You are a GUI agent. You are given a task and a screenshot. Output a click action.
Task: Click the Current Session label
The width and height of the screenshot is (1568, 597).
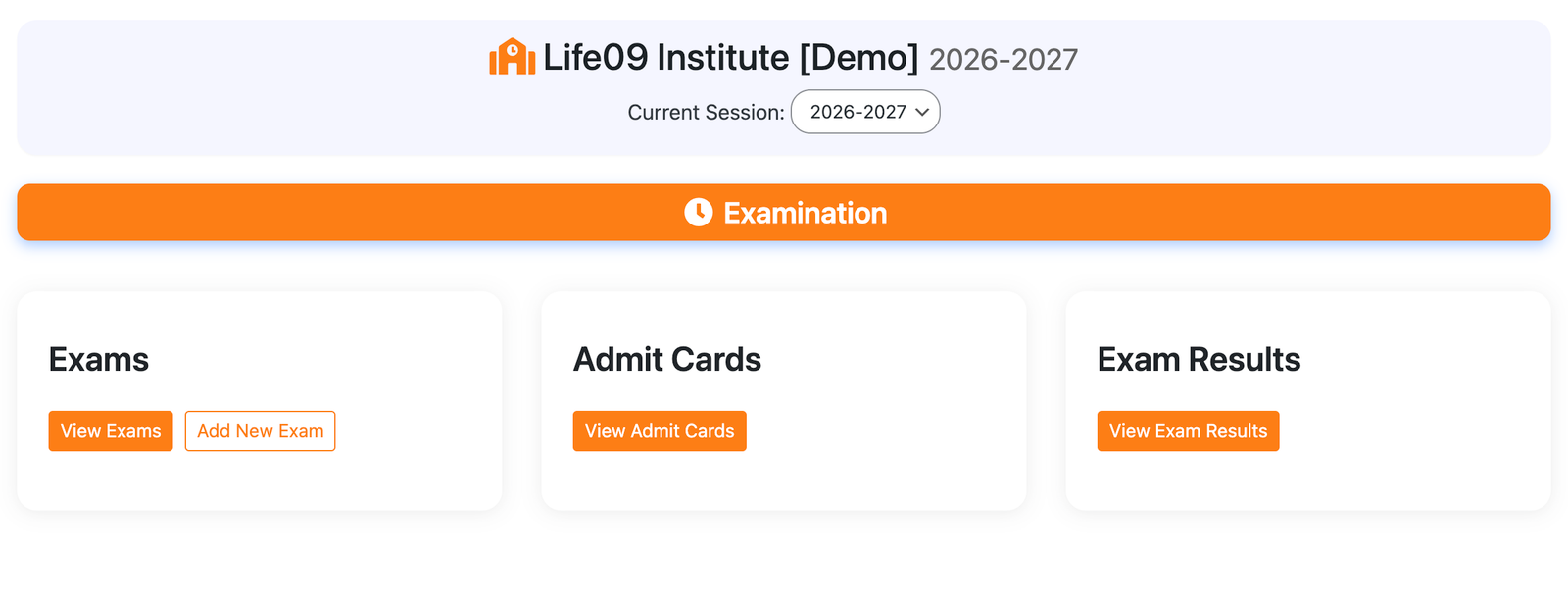706,113
